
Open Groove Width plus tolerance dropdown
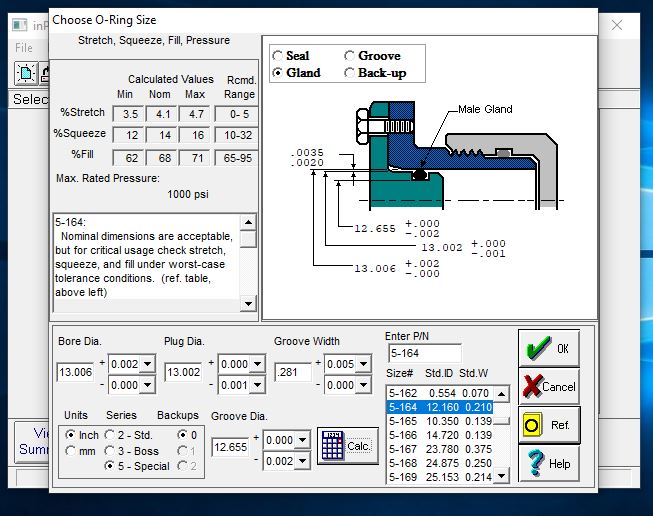click(x=364, y=364)
